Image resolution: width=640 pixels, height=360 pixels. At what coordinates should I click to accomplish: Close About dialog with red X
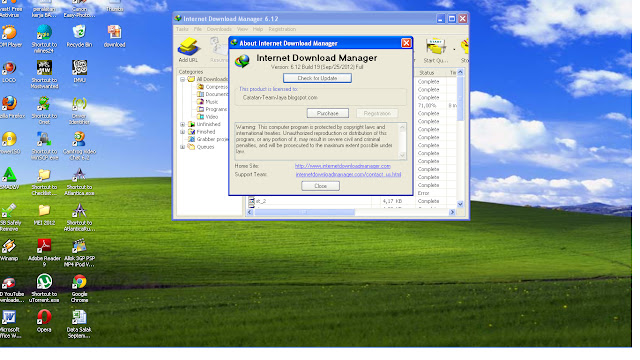pos(406,43)
